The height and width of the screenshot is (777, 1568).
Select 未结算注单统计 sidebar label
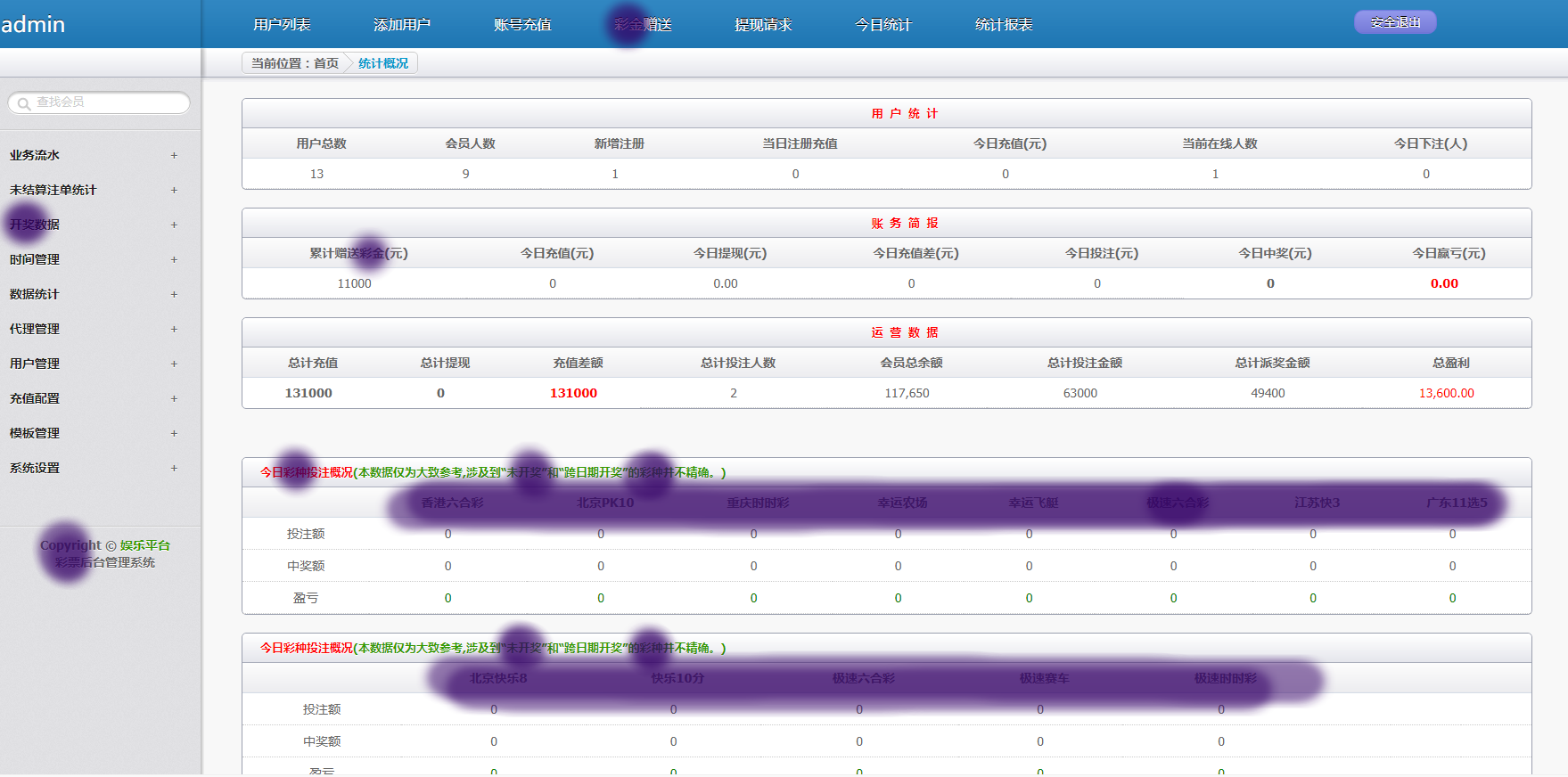pos(53,190)
